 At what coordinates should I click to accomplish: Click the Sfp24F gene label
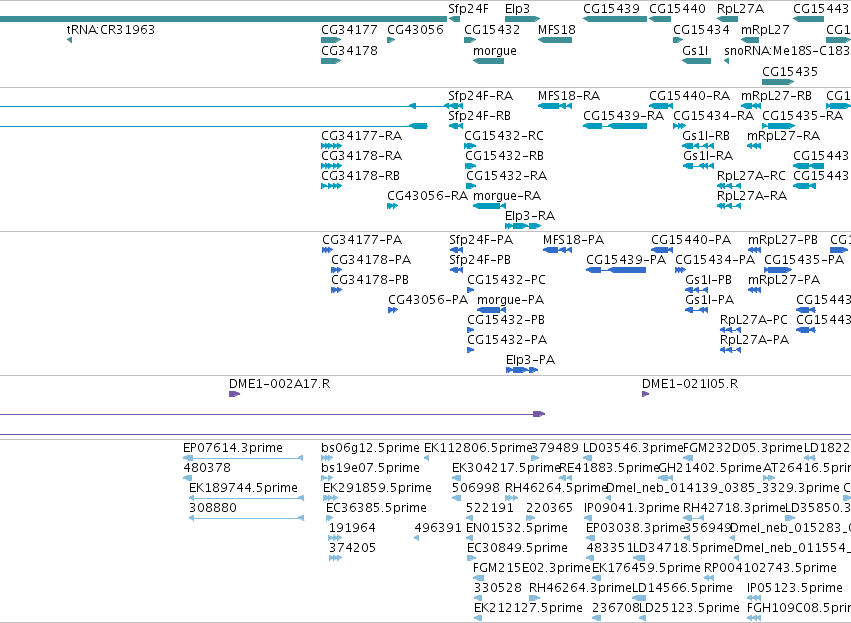[468, 9]
